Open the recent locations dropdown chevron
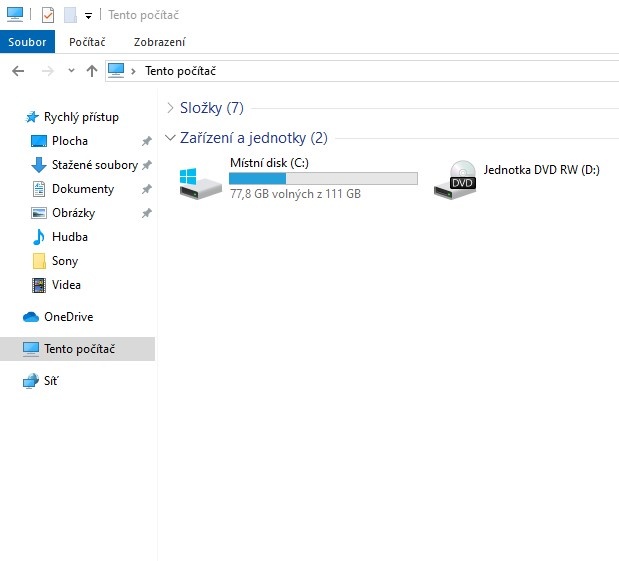619x561 pixels. [x=71, y=71]
